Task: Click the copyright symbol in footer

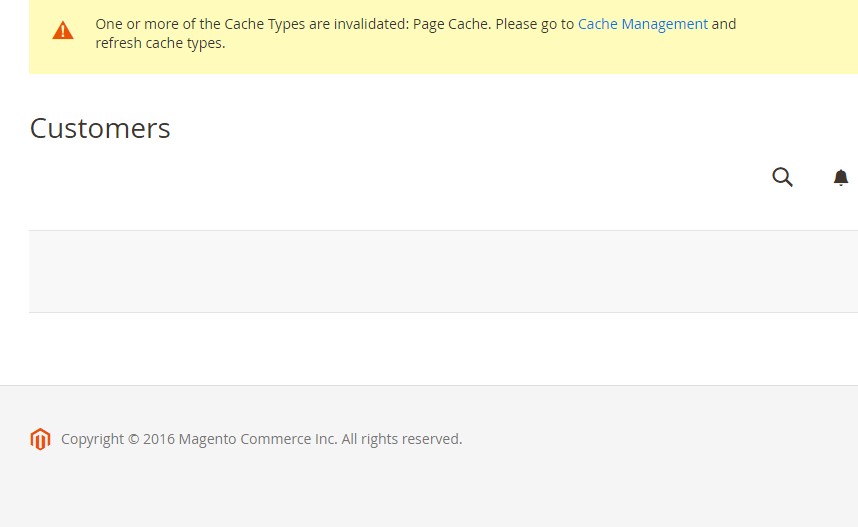Action: (134, 439)
